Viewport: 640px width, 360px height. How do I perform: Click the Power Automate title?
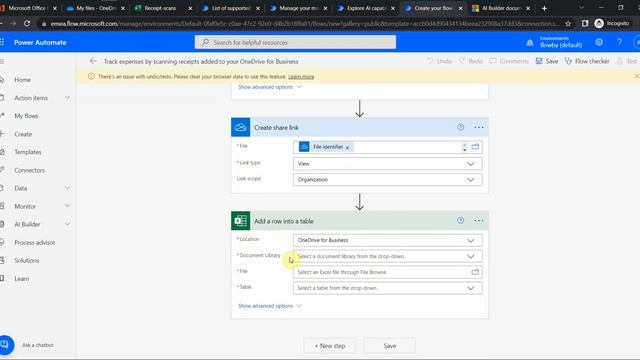click(x=40, y=42)
